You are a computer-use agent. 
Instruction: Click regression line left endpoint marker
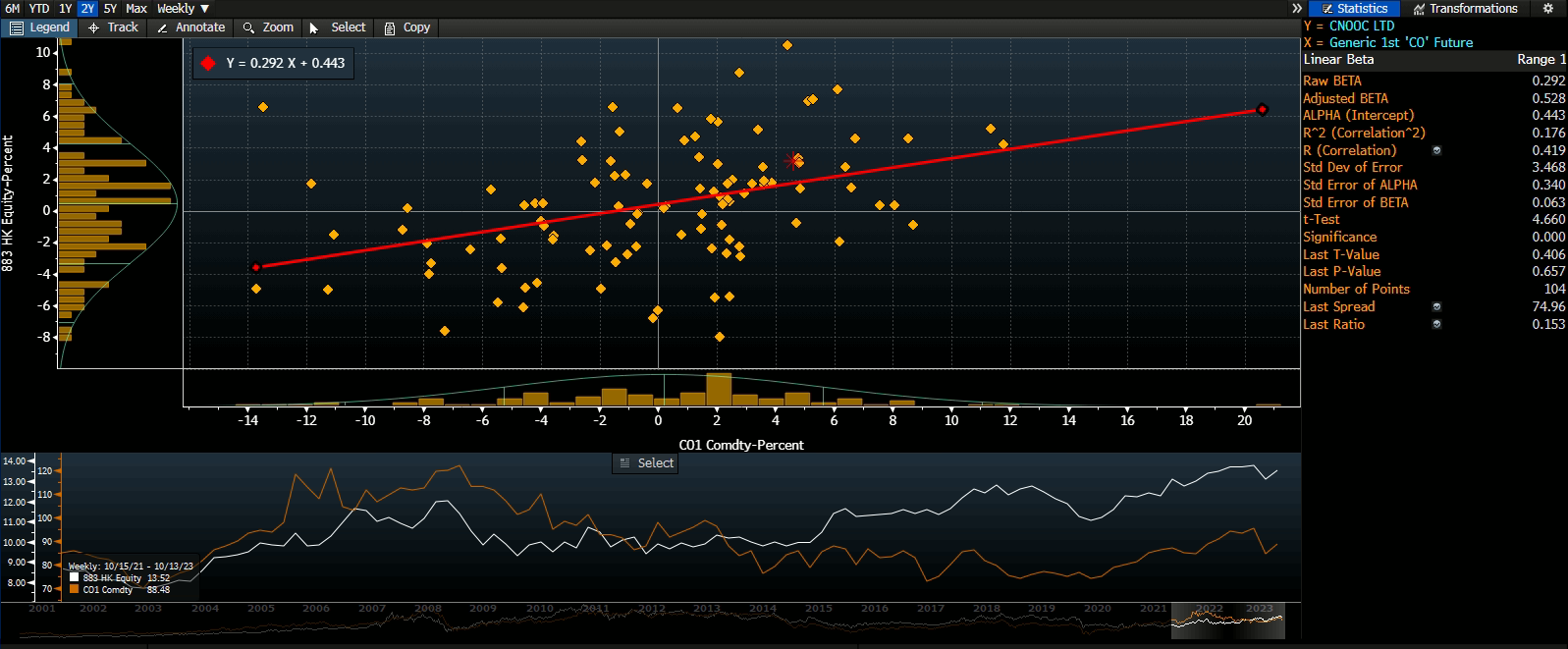256,267
